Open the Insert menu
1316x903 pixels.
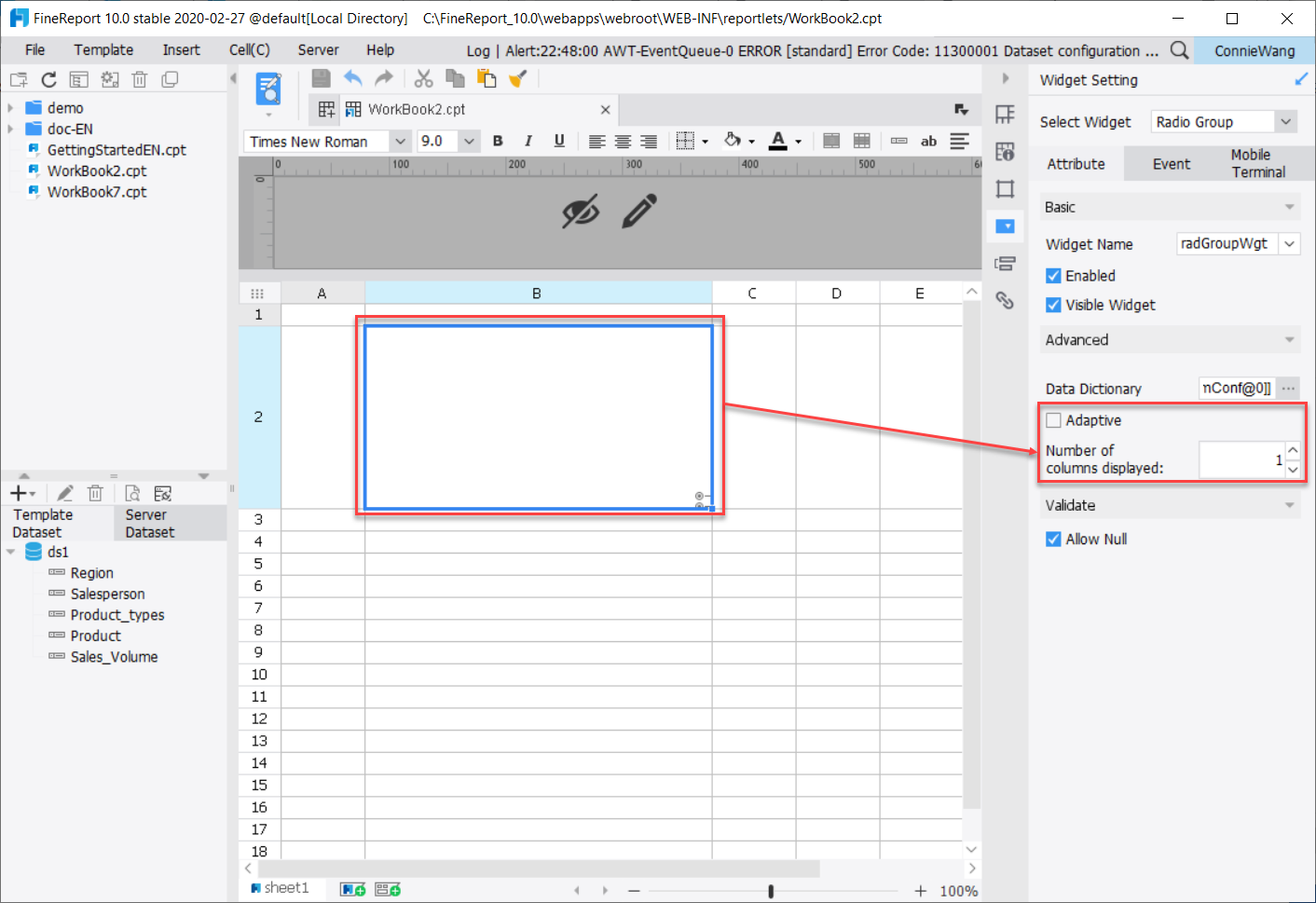181,50
